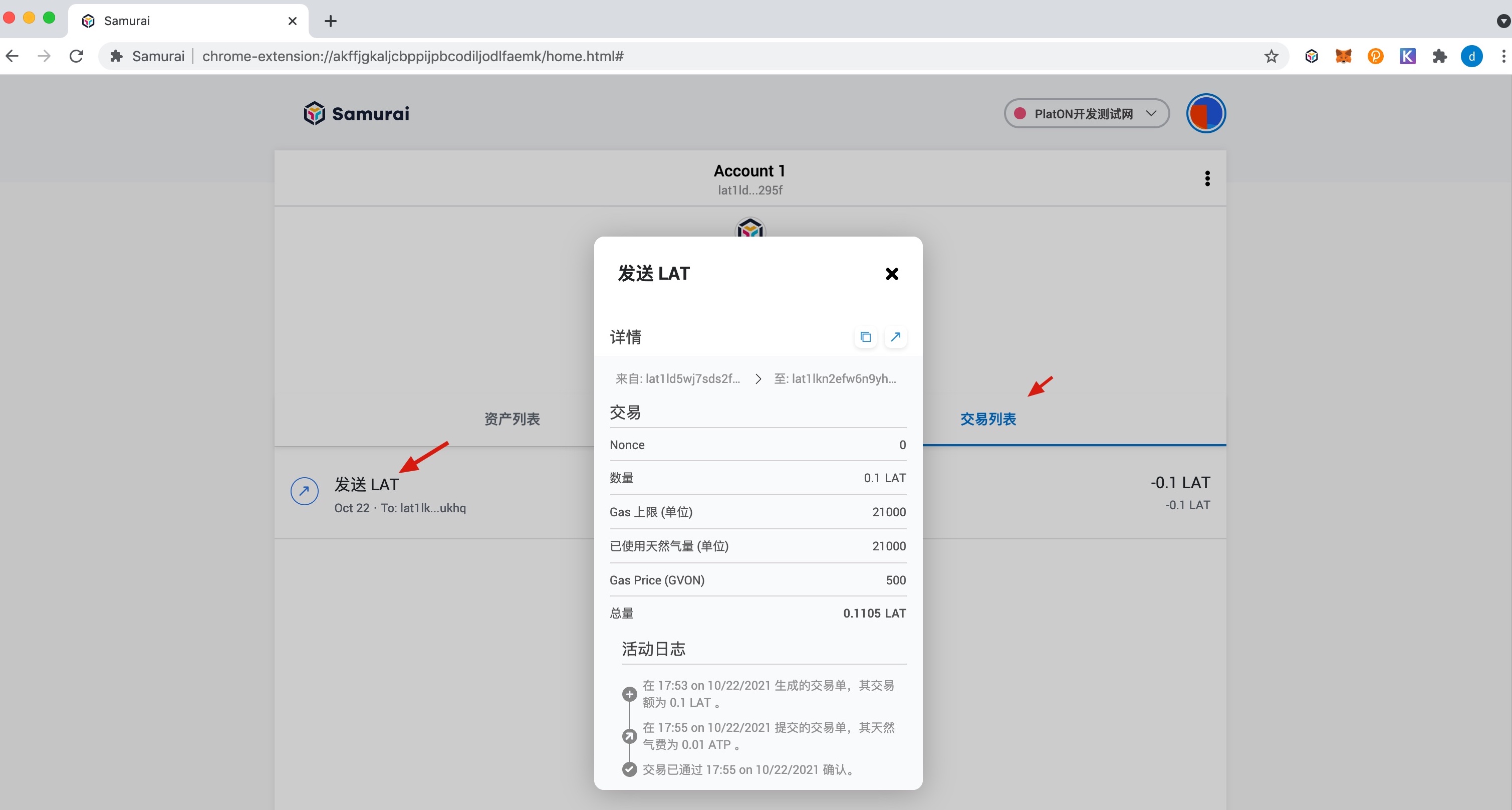Click the confirmed checkmark icon in activity log

tap(629, 769)
